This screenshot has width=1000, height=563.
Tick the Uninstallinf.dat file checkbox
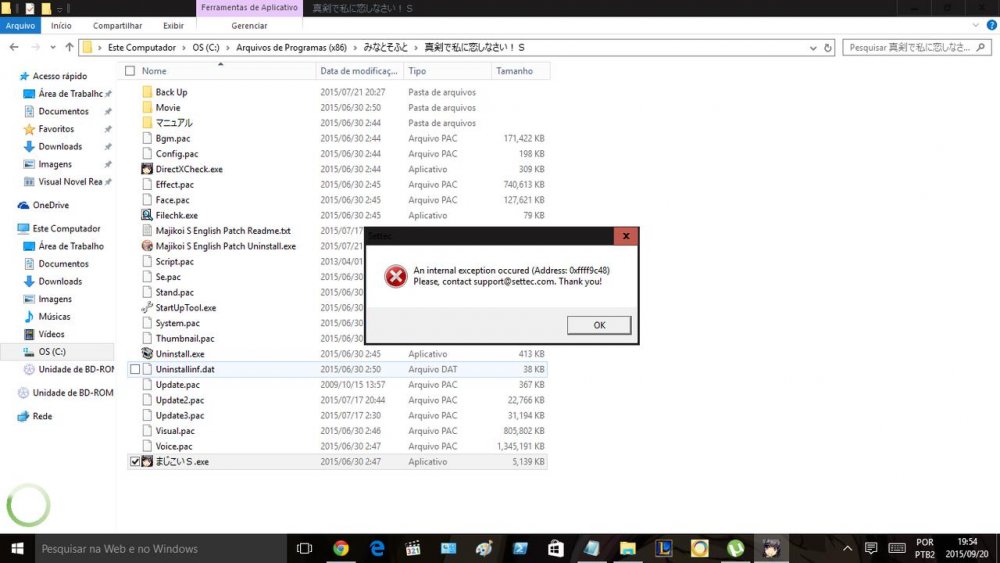[x=135, y=370]
